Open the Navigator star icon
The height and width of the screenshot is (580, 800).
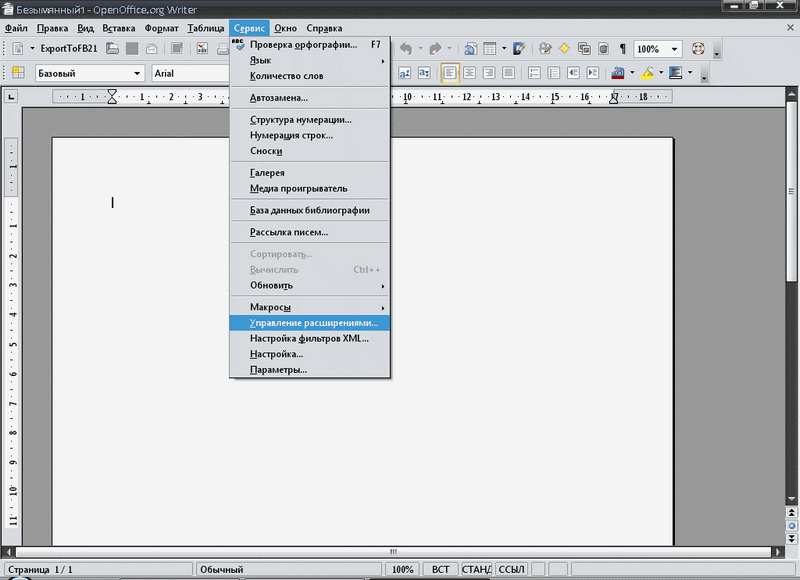564,48
